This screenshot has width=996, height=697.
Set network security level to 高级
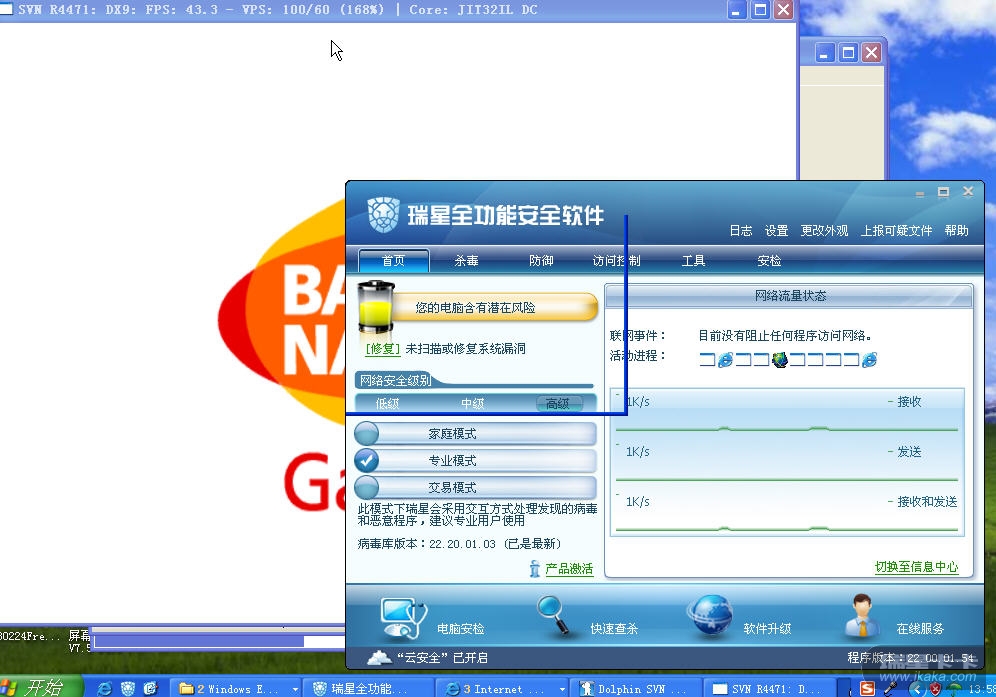click(x=558, y=403)
